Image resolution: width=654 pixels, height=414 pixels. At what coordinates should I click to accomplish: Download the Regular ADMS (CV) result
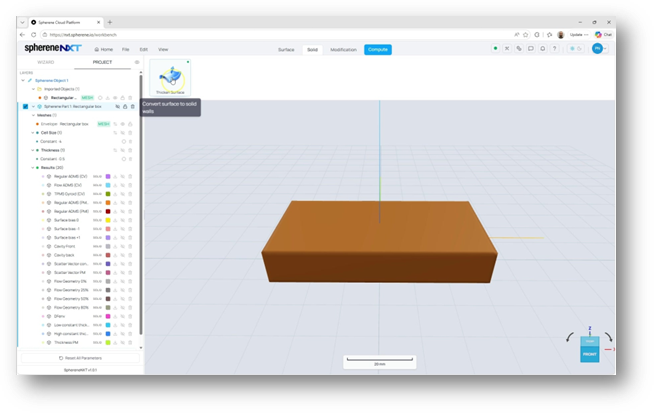(115, 177)
